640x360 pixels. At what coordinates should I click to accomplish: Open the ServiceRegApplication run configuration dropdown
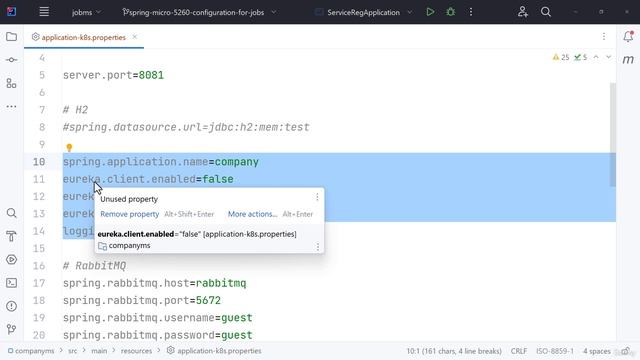[x=363, y=12]
